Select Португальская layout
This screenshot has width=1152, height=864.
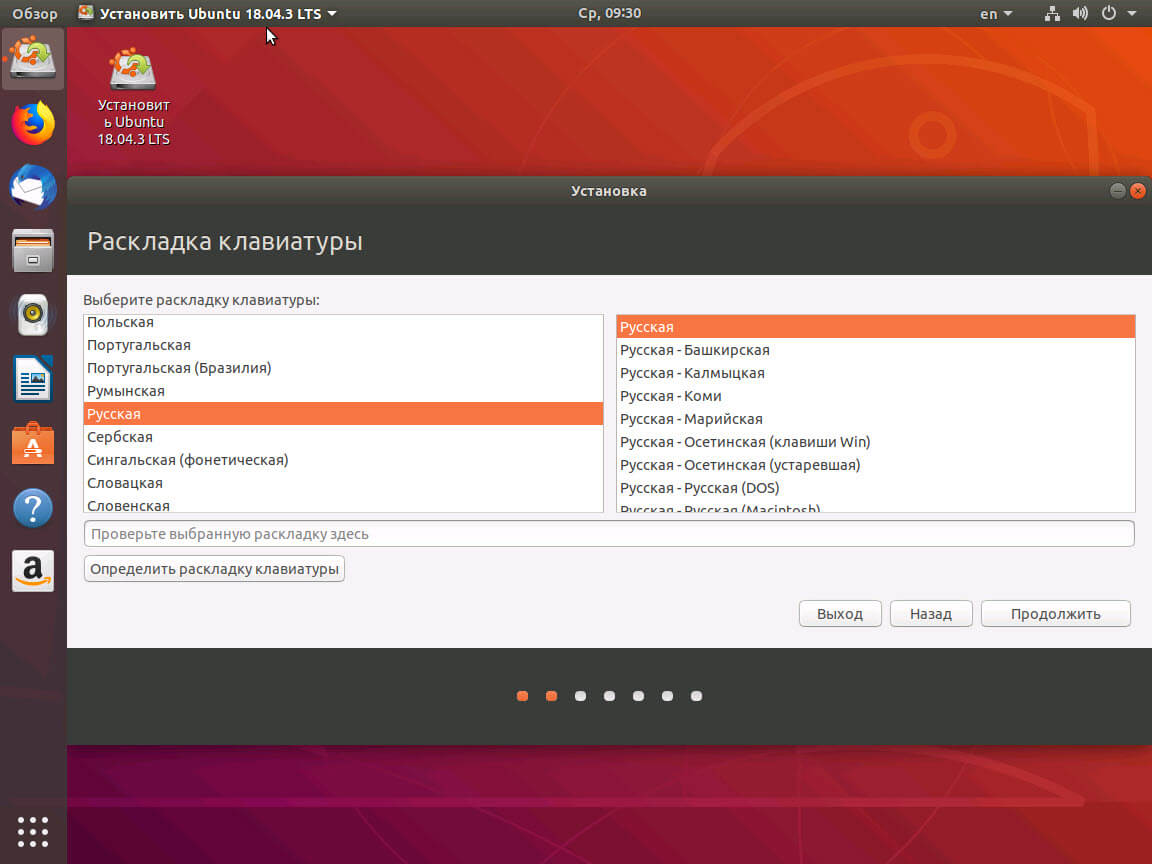(343, 345)
